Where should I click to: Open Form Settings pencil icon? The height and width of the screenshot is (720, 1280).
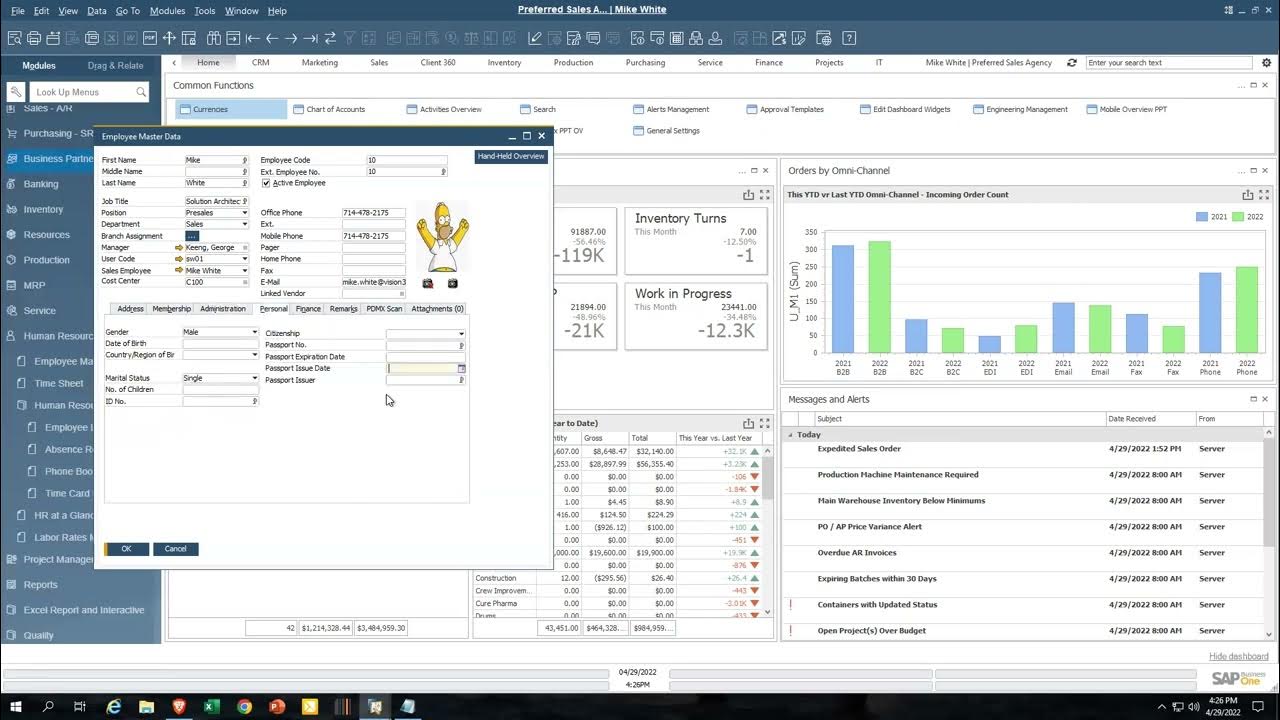pos(535,38)
